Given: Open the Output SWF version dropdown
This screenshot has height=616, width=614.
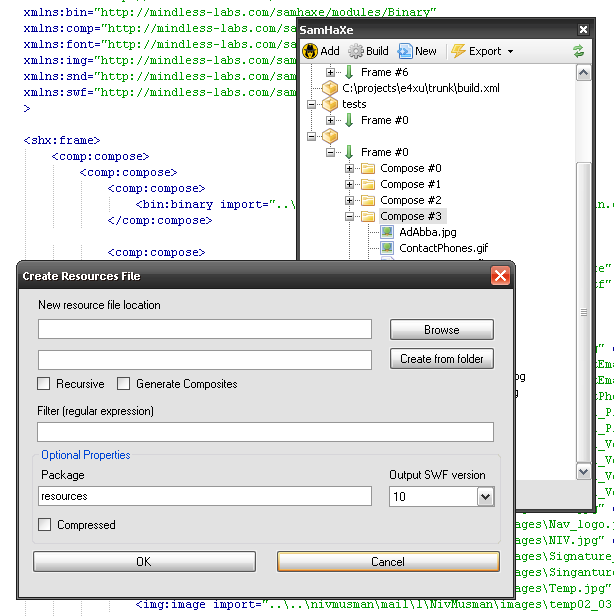Looking at the screenshot, I should pyautogui.click(x=486, y=497).
